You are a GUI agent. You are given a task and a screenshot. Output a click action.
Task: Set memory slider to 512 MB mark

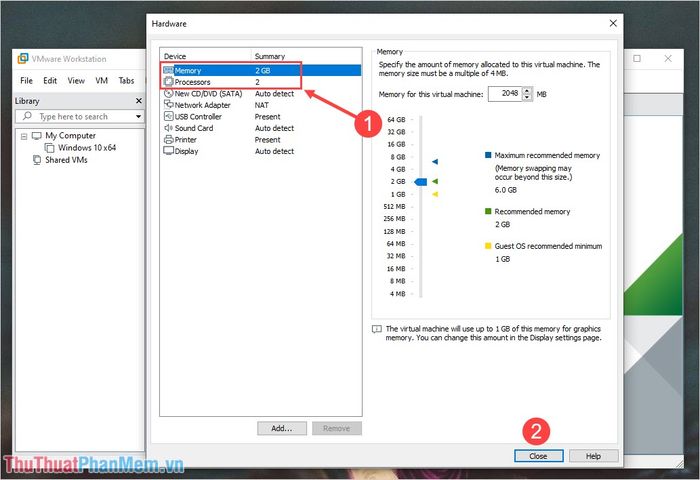[421, 207]
